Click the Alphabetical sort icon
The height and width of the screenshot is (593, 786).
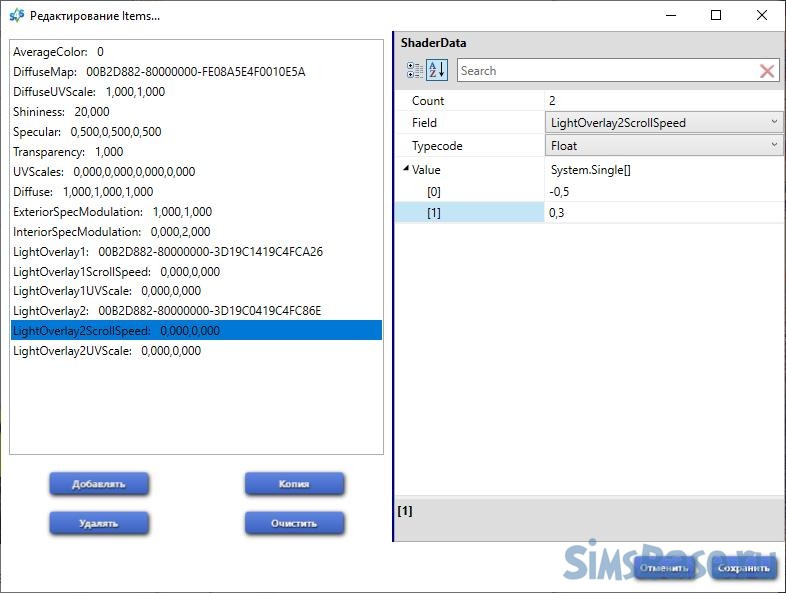[x=437, y=71]
